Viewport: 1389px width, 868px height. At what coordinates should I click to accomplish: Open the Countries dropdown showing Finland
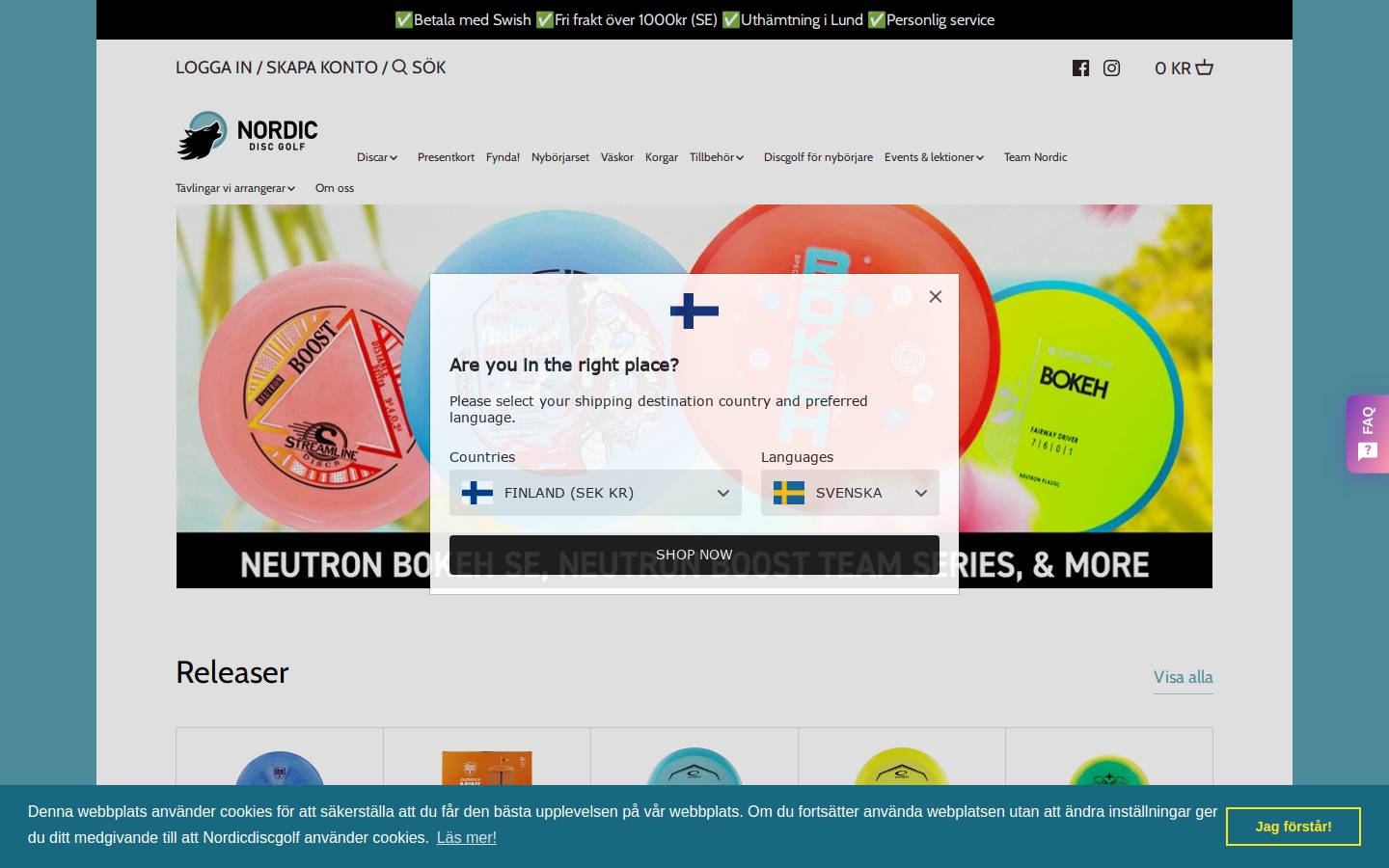[x=595, y=493]
